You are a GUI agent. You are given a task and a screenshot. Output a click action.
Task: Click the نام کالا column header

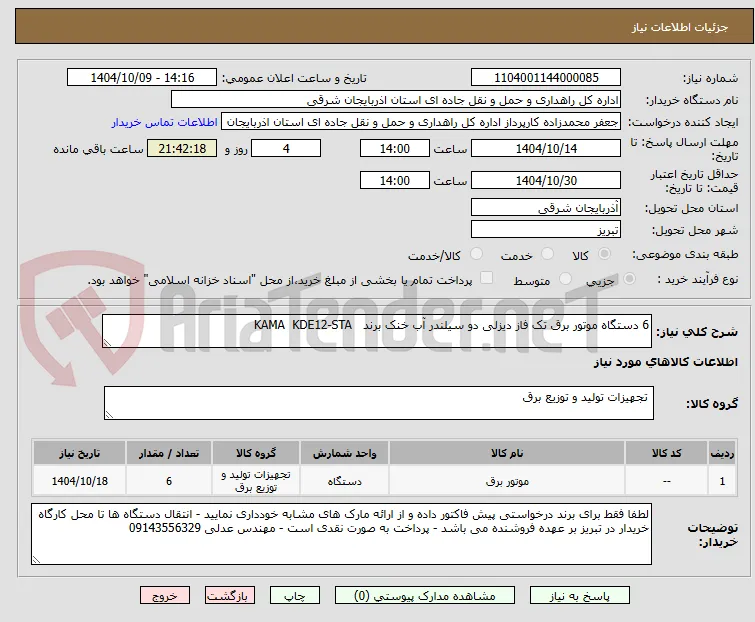coord(507,453)
